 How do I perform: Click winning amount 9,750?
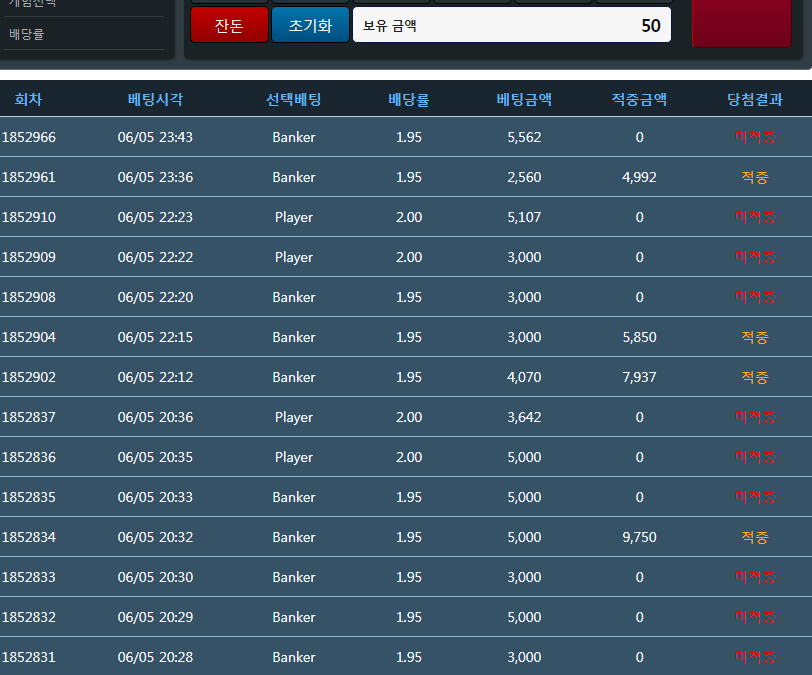[x=639, y=537]
